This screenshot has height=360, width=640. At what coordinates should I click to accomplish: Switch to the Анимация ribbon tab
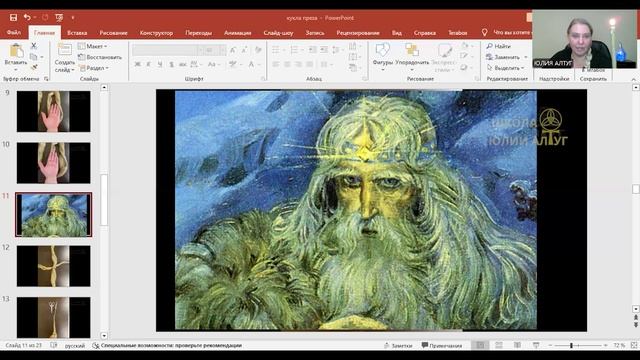coord(238,33)
